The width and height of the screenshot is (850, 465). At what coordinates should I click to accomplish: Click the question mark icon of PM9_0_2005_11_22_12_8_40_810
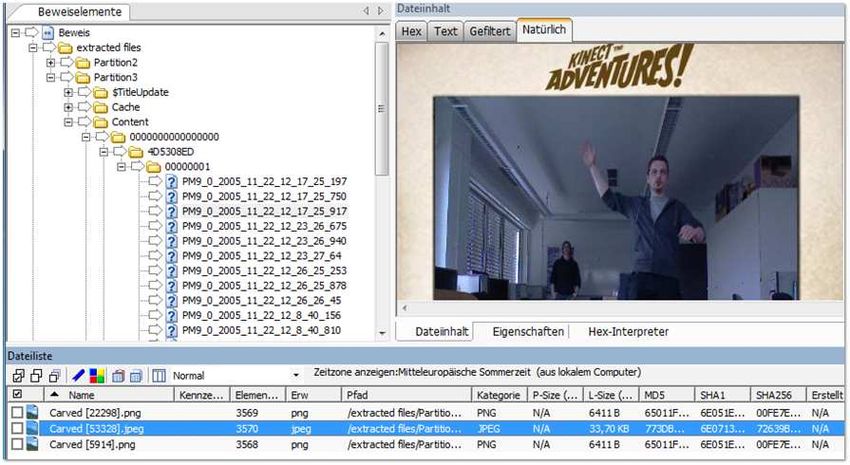(x=171, y=330)
